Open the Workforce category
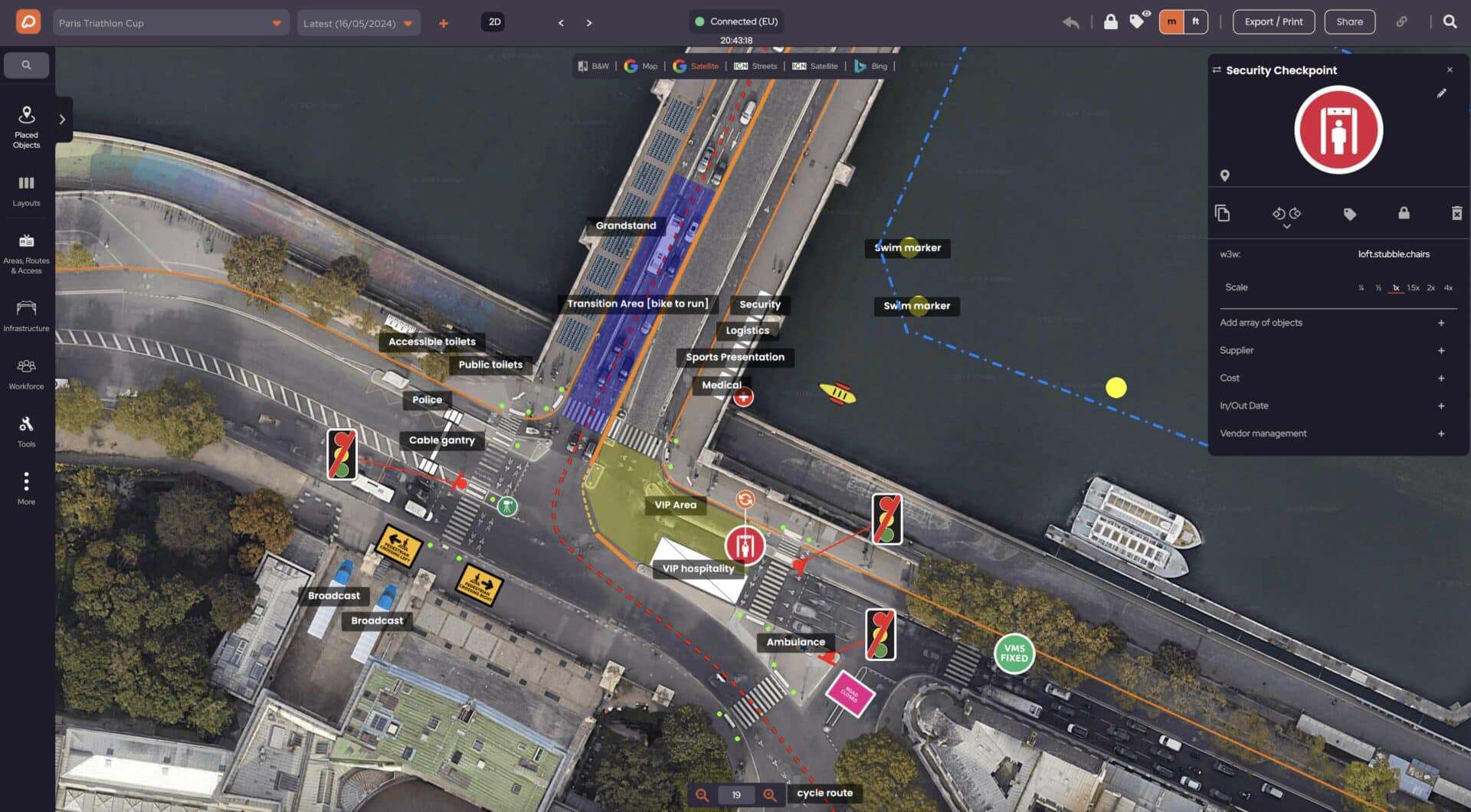The height and width of the screenshot is (812, 1471). coord(26,374)
